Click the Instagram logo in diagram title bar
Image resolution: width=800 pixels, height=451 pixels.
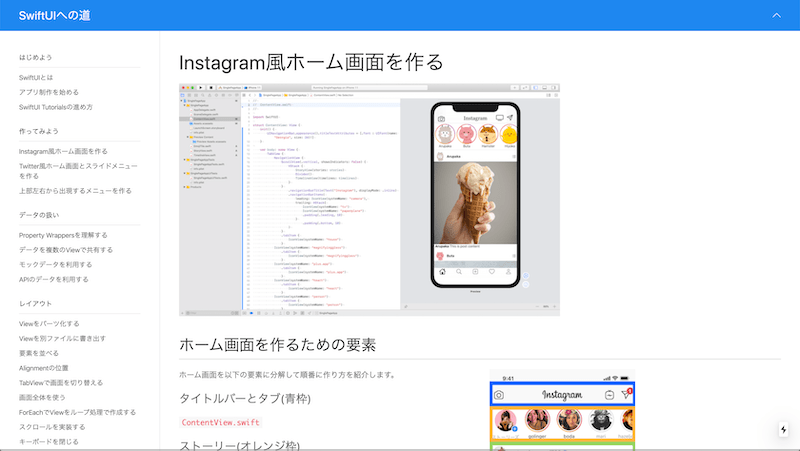coord(562,395)
